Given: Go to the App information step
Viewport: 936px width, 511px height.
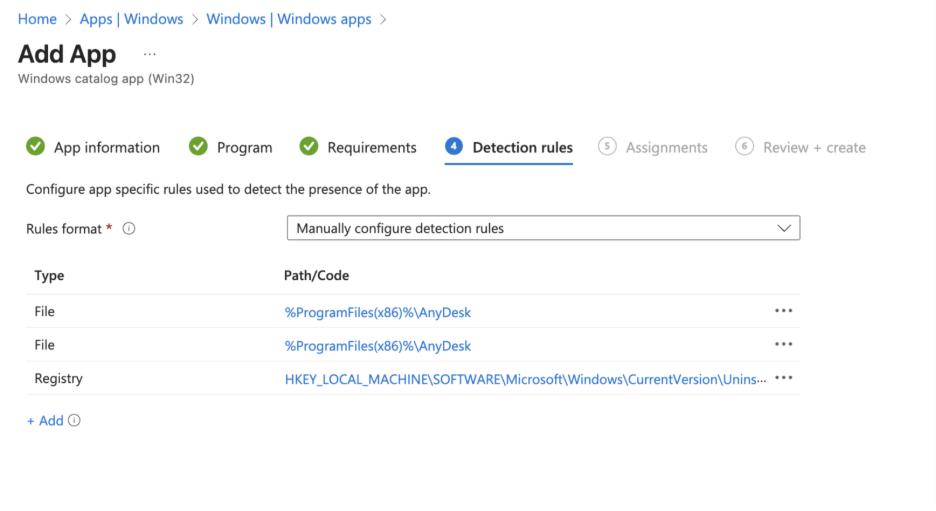Looking at the screenshot, I should coord(106,148).
